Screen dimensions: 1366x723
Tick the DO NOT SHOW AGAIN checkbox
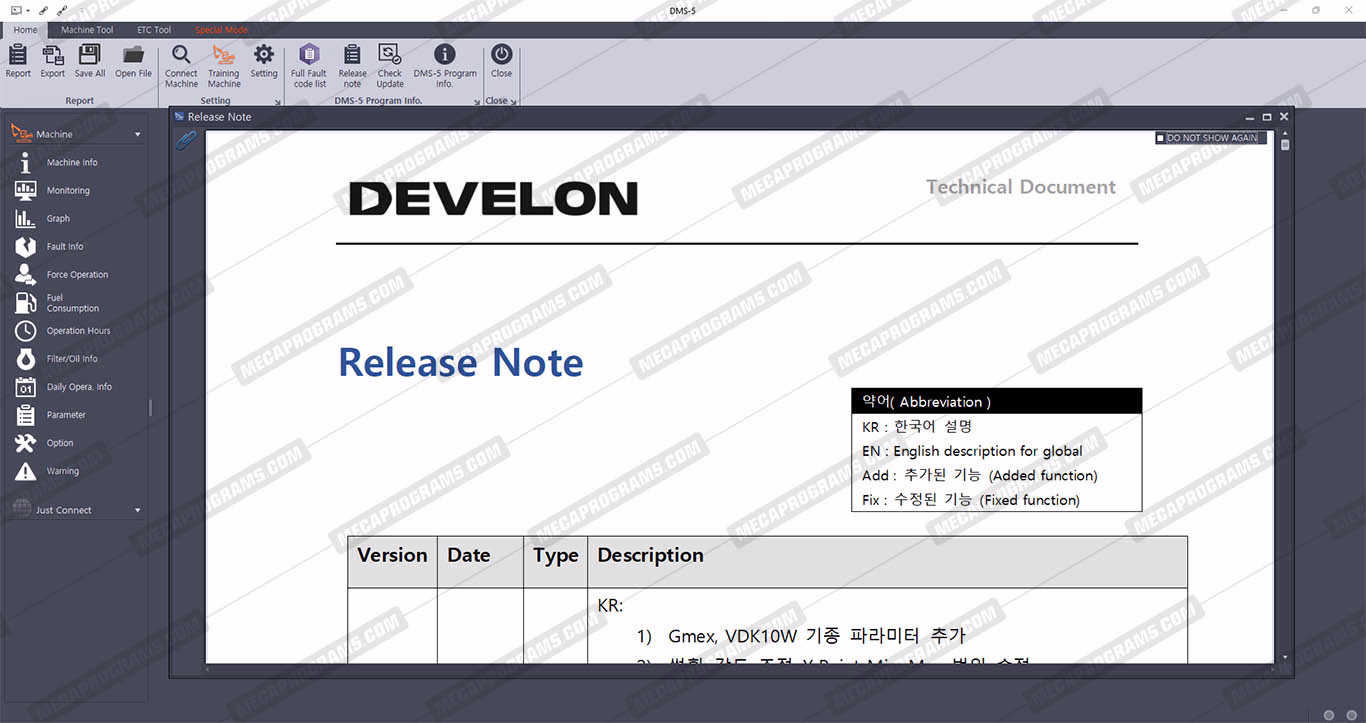tap(1160, 138)
